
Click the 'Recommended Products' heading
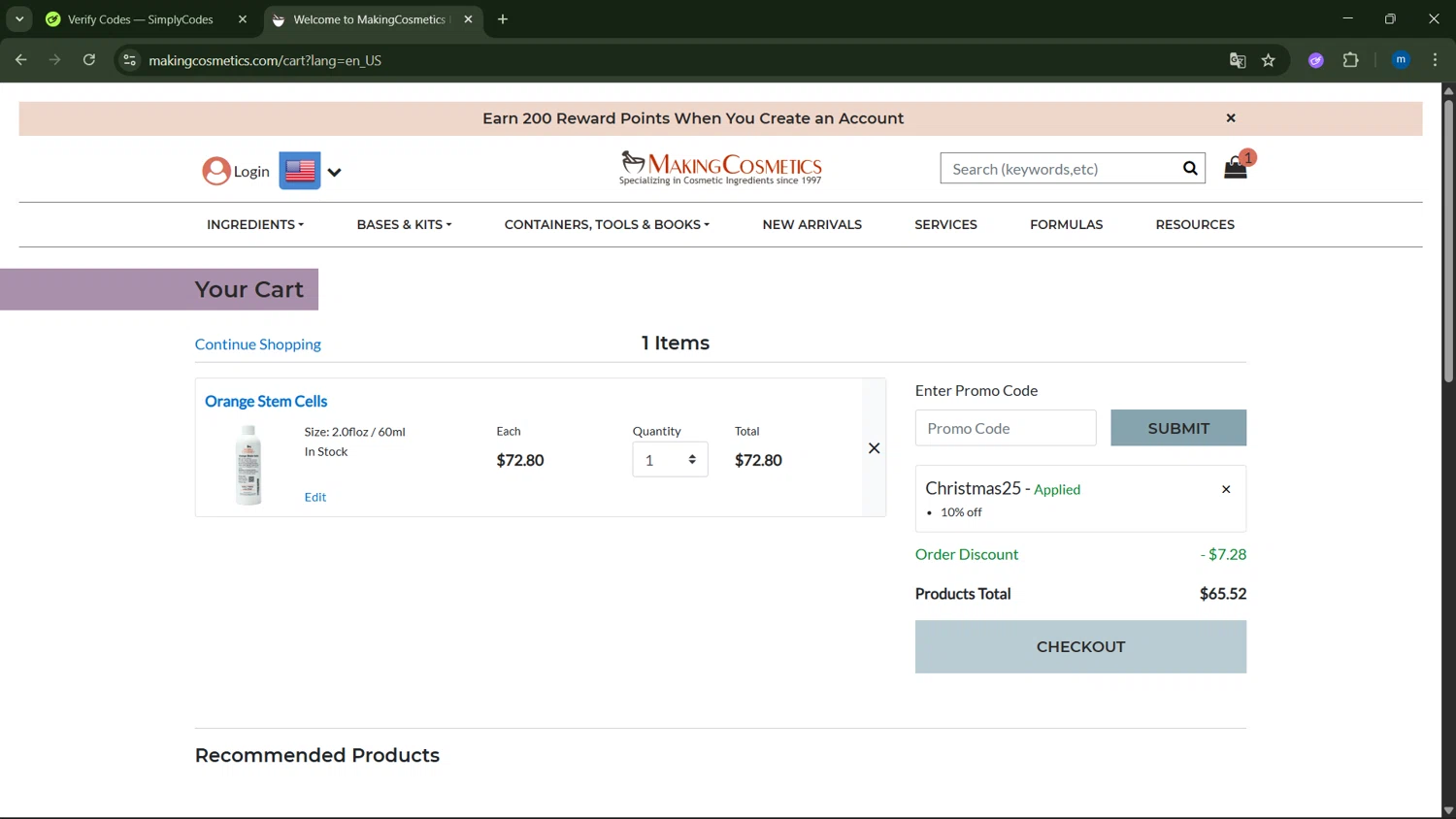pyautogui.click(x=317, y=756)
